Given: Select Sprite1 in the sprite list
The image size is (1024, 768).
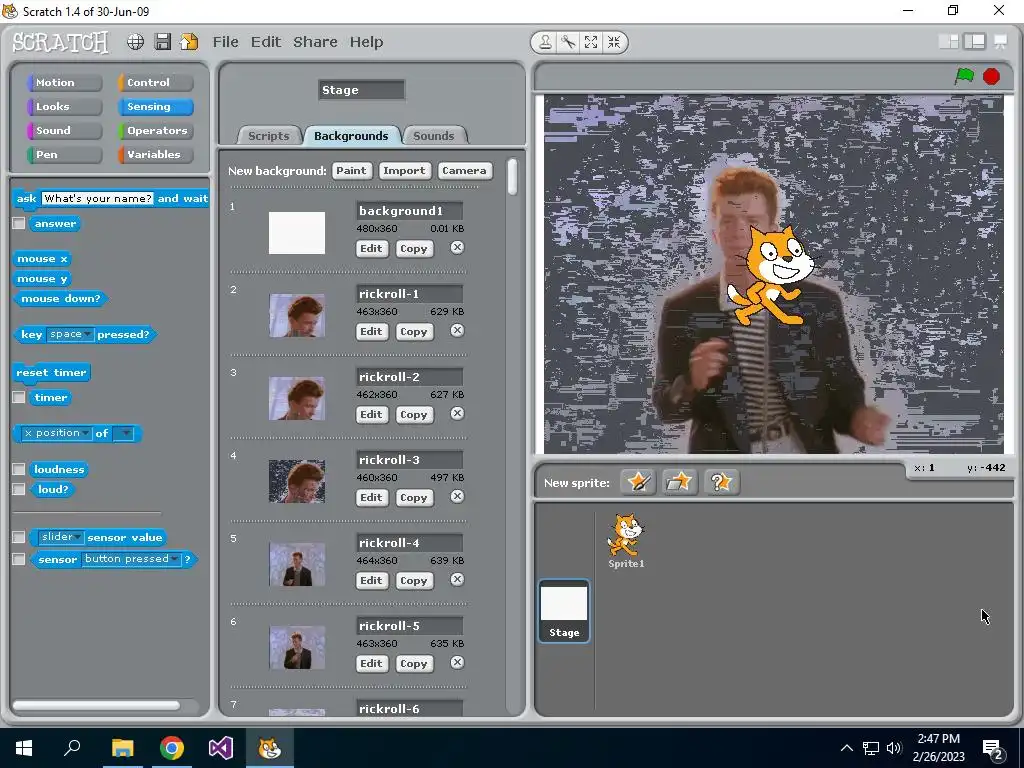Looking at the screenshot, I should point(626,541).
